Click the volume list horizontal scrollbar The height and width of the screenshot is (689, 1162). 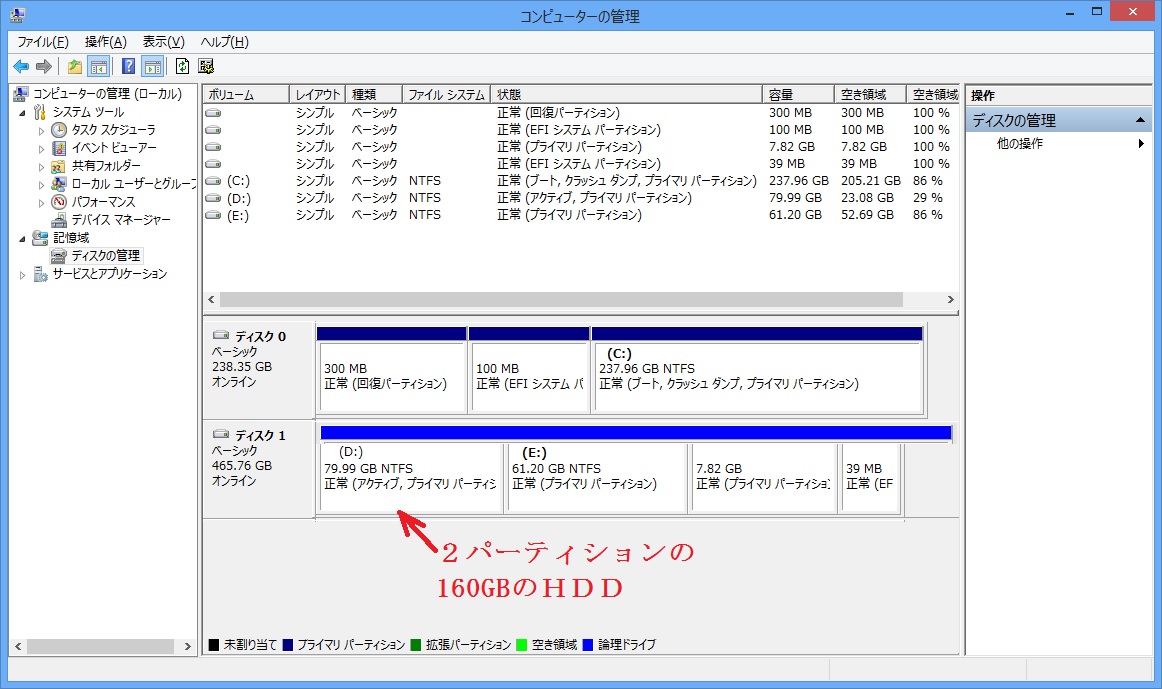click(x=561, y=299)
